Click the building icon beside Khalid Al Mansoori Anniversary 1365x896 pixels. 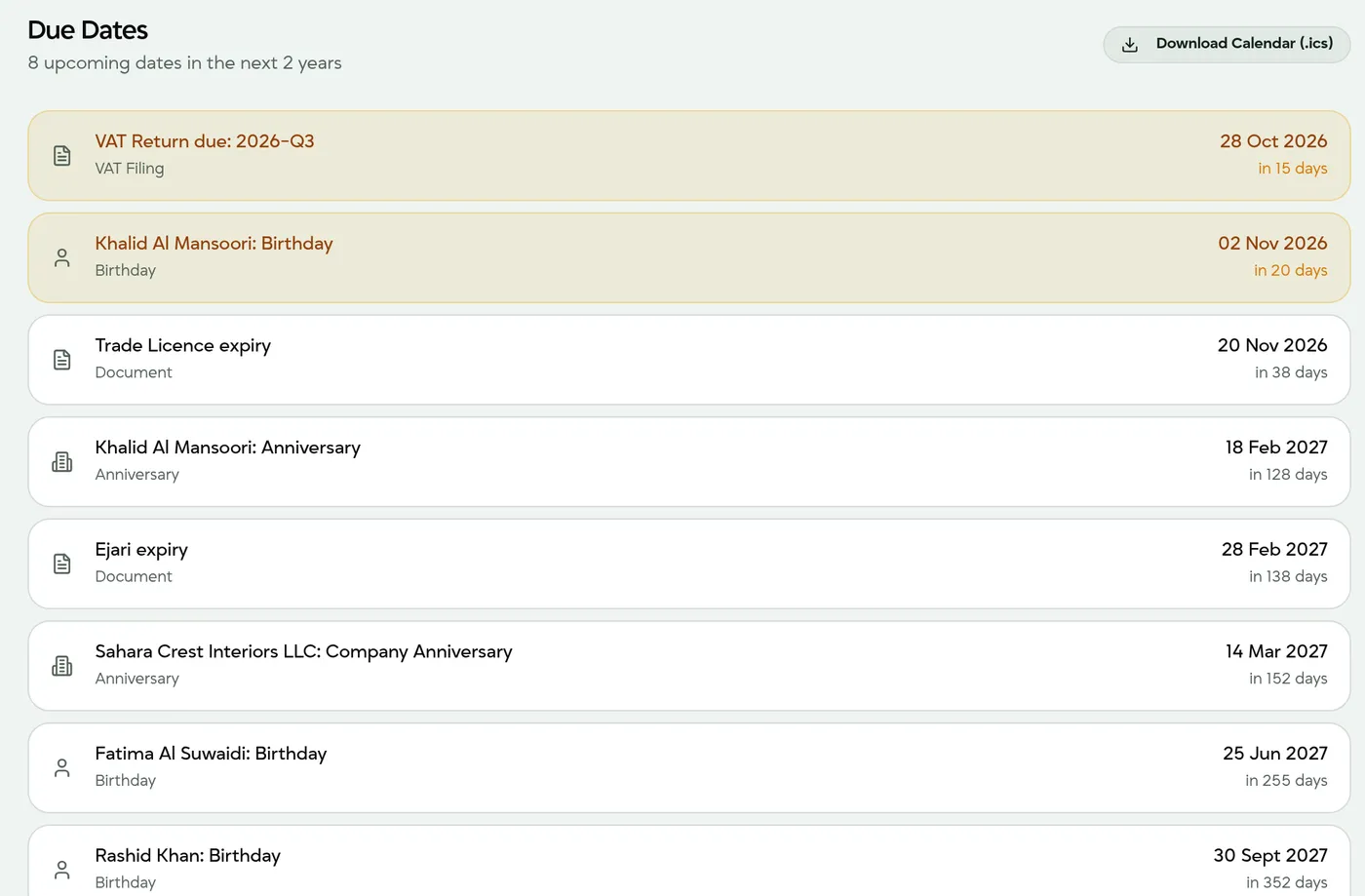tap(62, 462)
